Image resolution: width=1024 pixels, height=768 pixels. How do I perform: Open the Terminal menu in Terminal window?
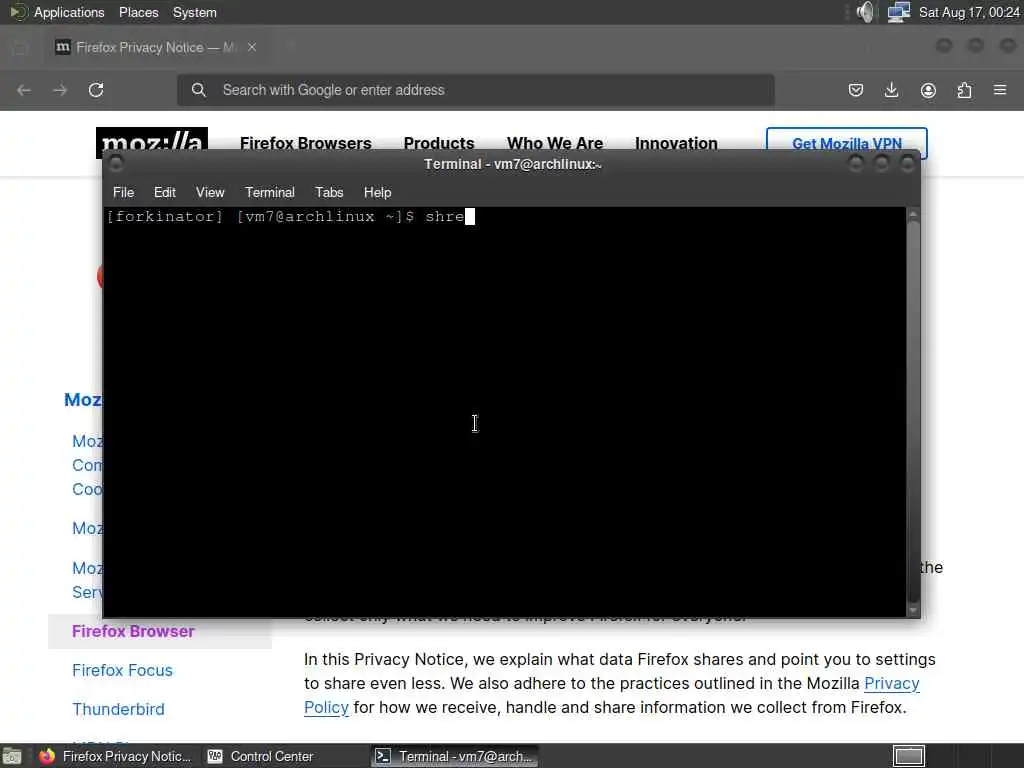270,192
